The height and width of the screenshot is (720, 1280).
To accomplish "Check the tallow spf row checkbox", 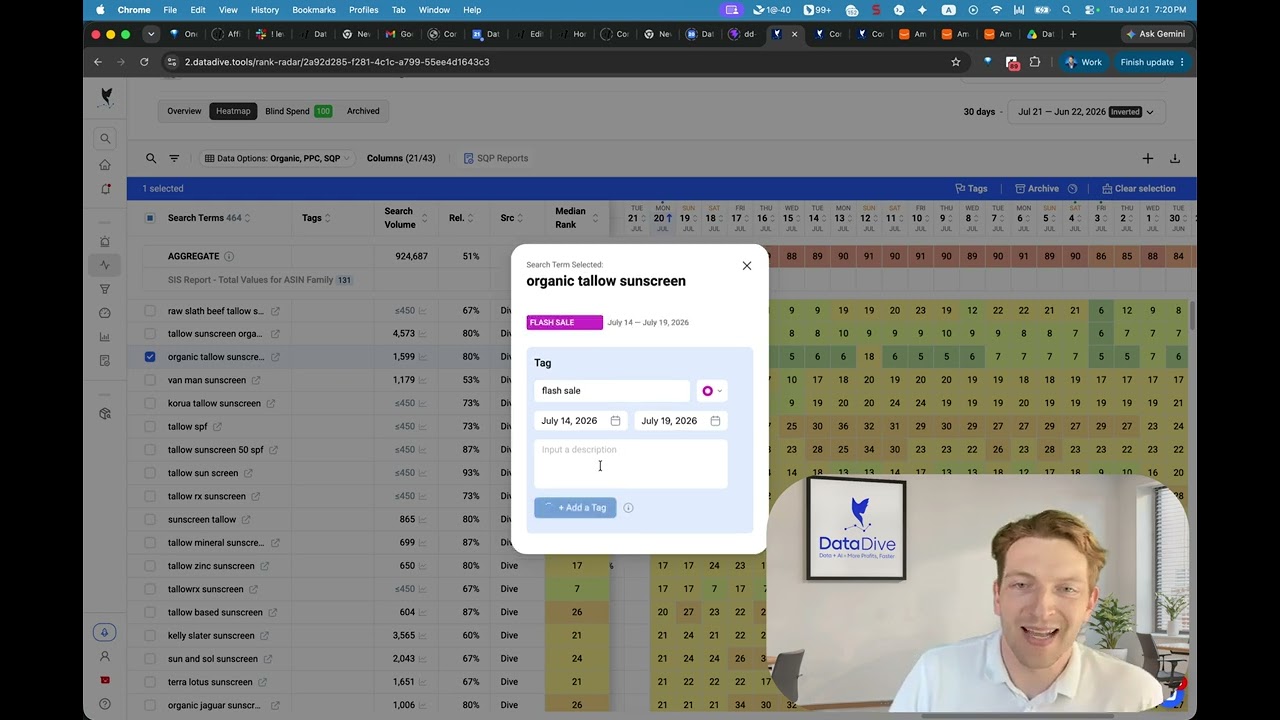I will [150, 427].
